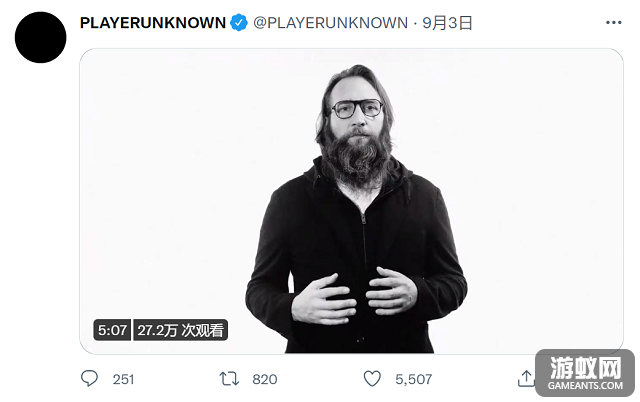Image resolution: width=640 pixels, height=402 pixels.
Task: Reply using the speech bubble icon
Action: tap(89, 378)
